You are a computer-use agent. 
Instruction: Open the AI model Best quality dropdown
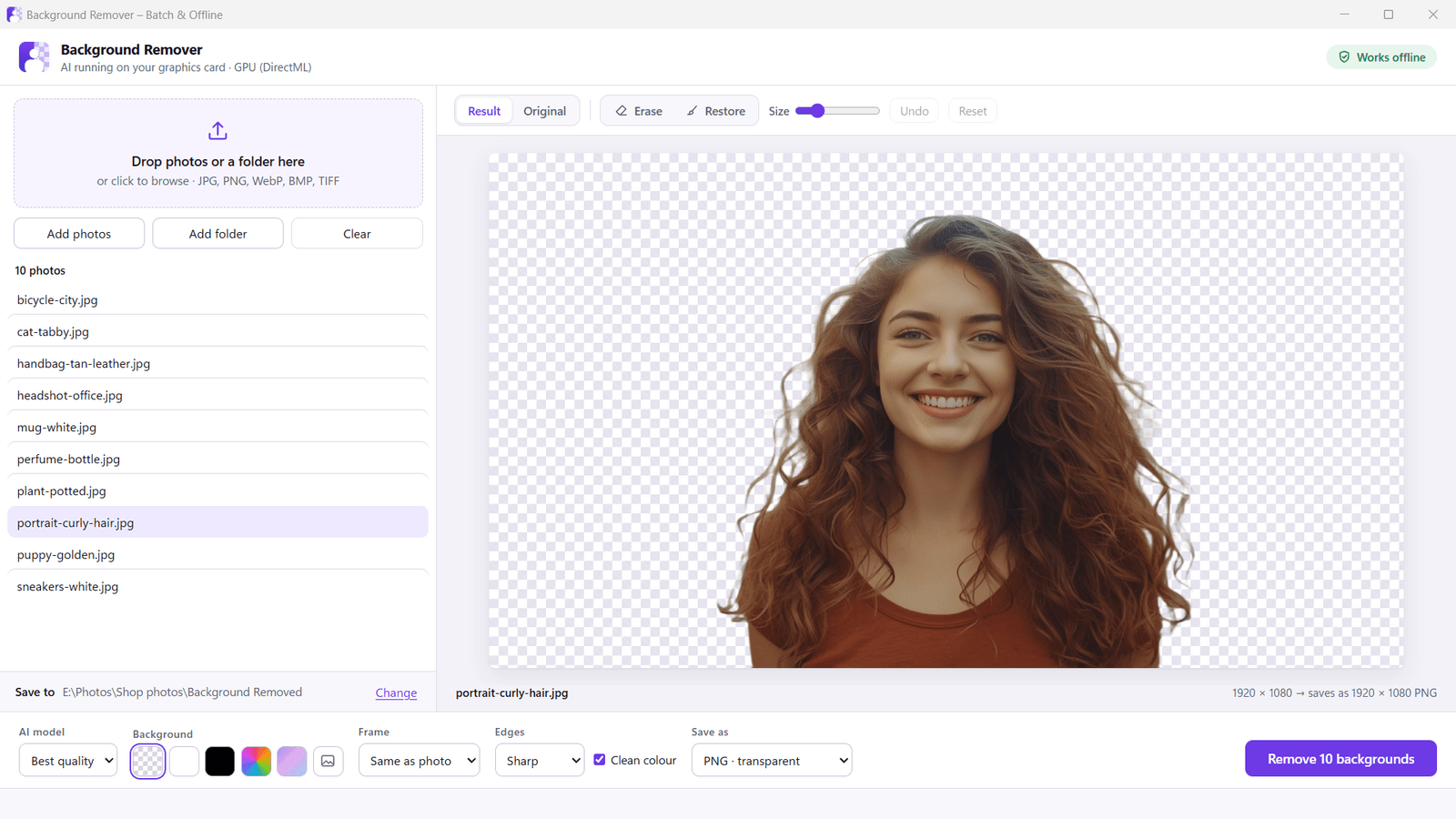point(68,761)
